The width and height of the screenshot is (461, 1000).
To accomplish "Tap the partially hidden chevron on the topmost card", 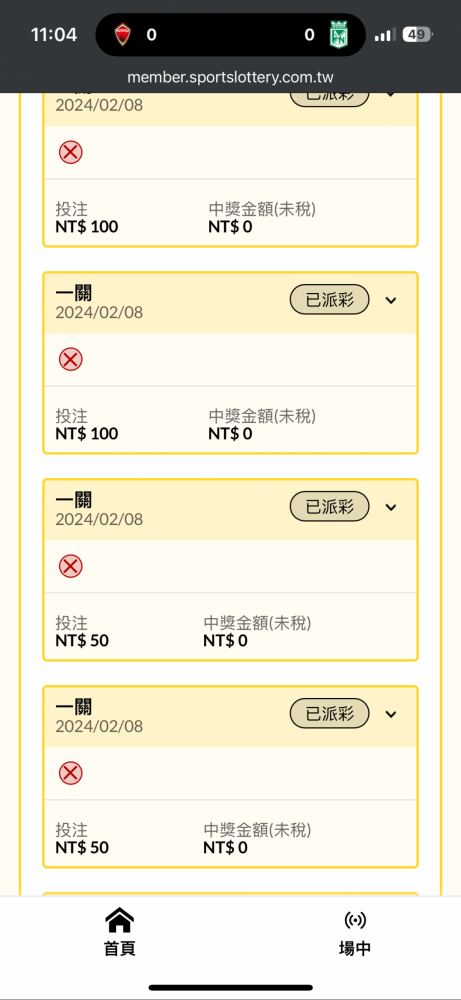I will (x=391, y=96).
